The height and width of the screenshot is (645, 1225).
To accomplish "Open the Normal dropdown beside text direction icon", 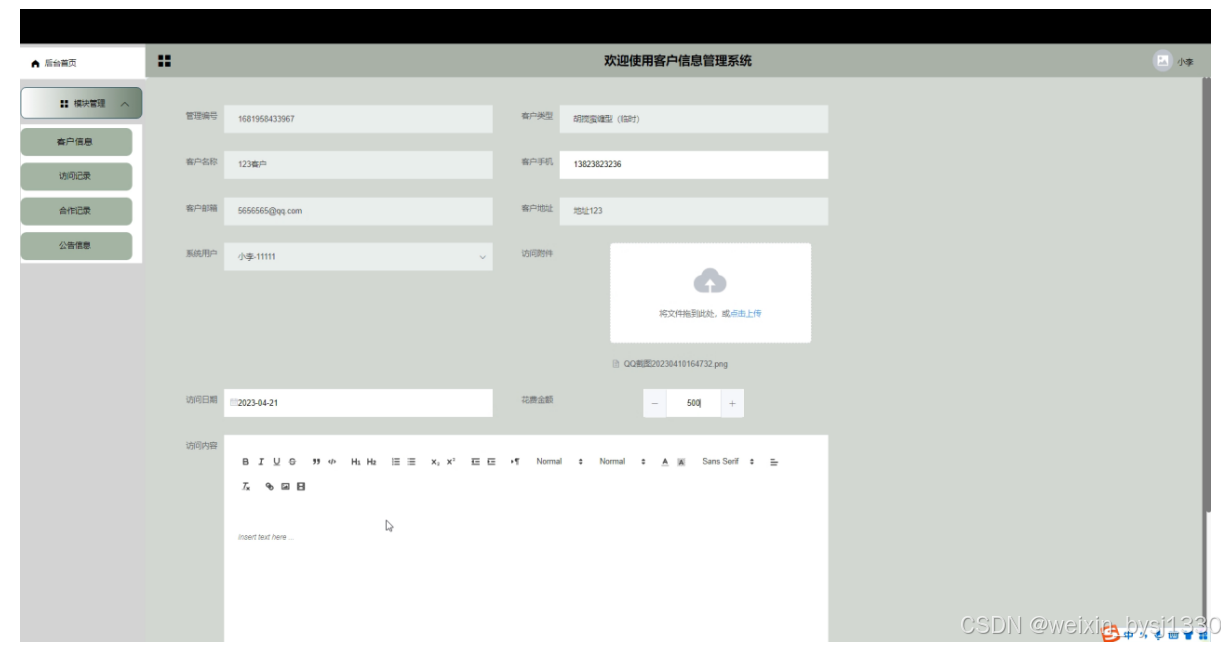I will click(559, 462).
